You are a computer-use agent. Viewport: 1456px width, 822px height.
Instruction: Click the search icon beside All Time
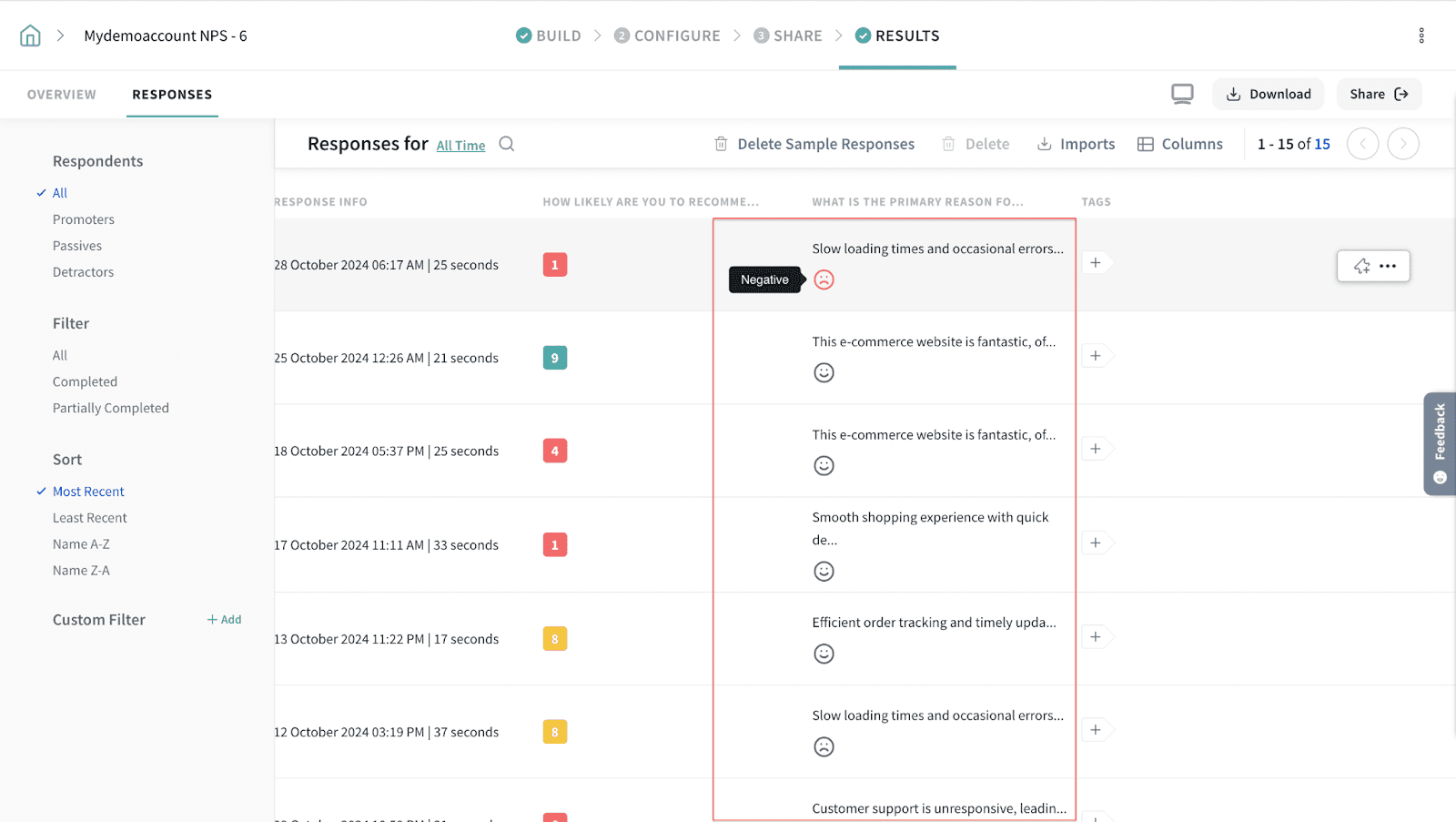click(x=507, y=144)
